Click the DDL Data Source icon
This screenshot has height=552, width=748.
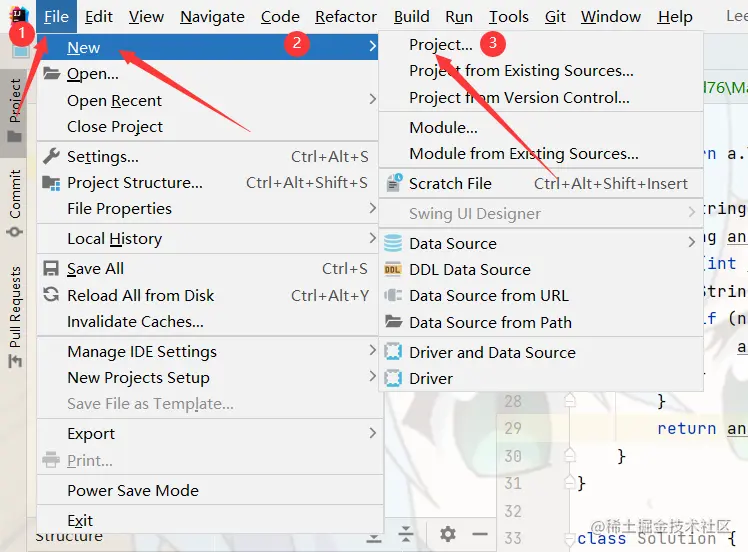point(393,270)
